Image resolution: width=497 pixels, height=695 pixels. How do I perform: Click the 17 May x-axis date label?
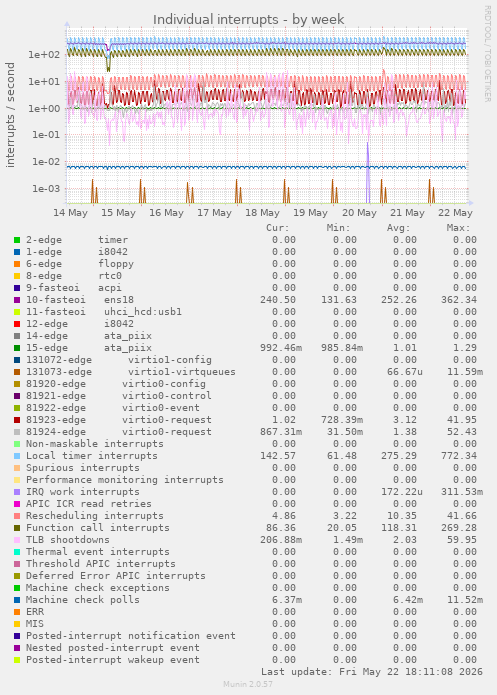(x=215, y=213)
